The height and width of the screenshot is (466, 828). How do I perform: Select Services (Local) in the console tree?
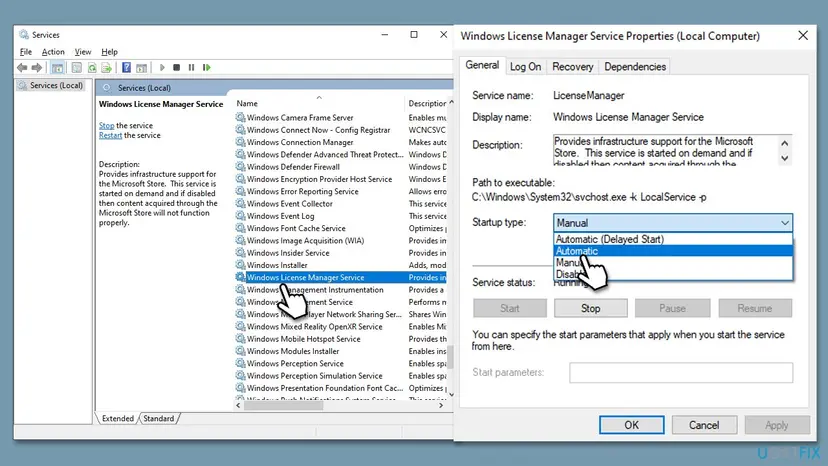click(51, 85)
